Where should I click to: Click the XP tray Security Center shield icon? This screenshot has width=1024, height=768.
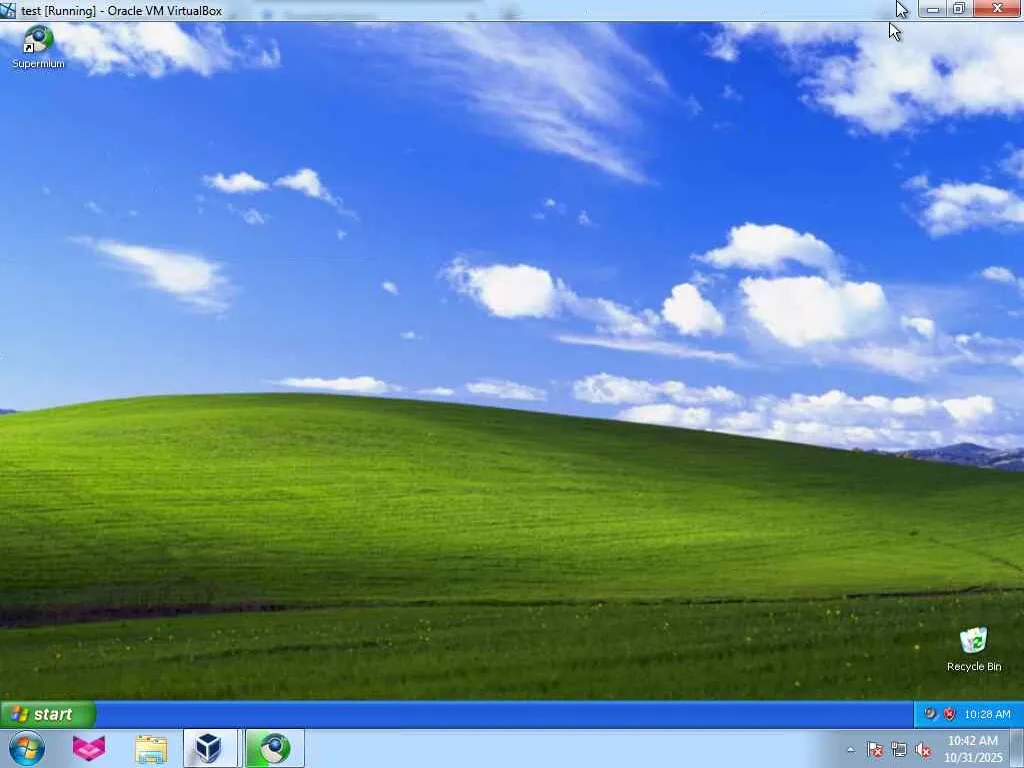[x=950, y=714]
